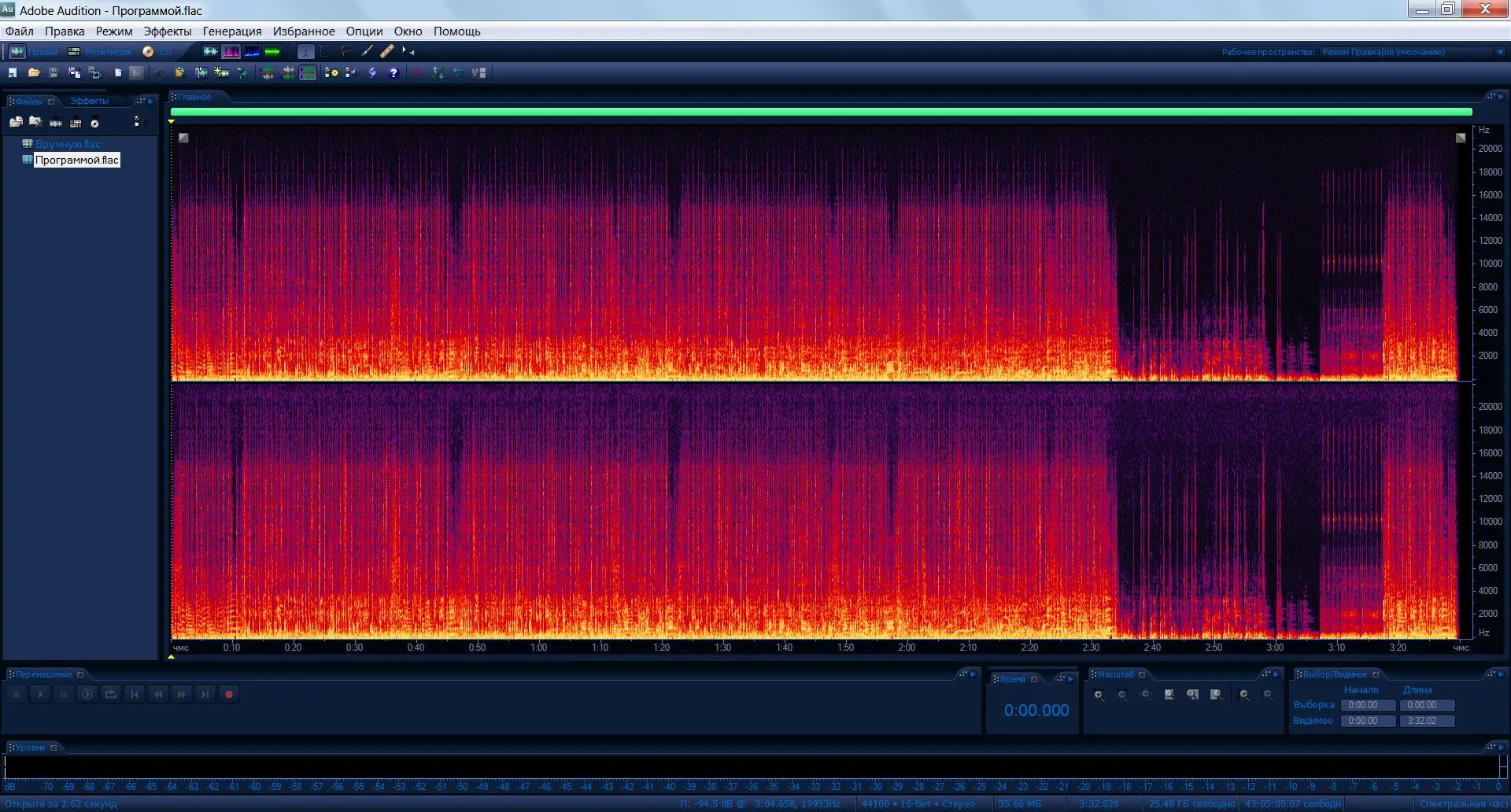Click the Play transport button
The width and height of the screenshot is (1511, 812).
40,695
